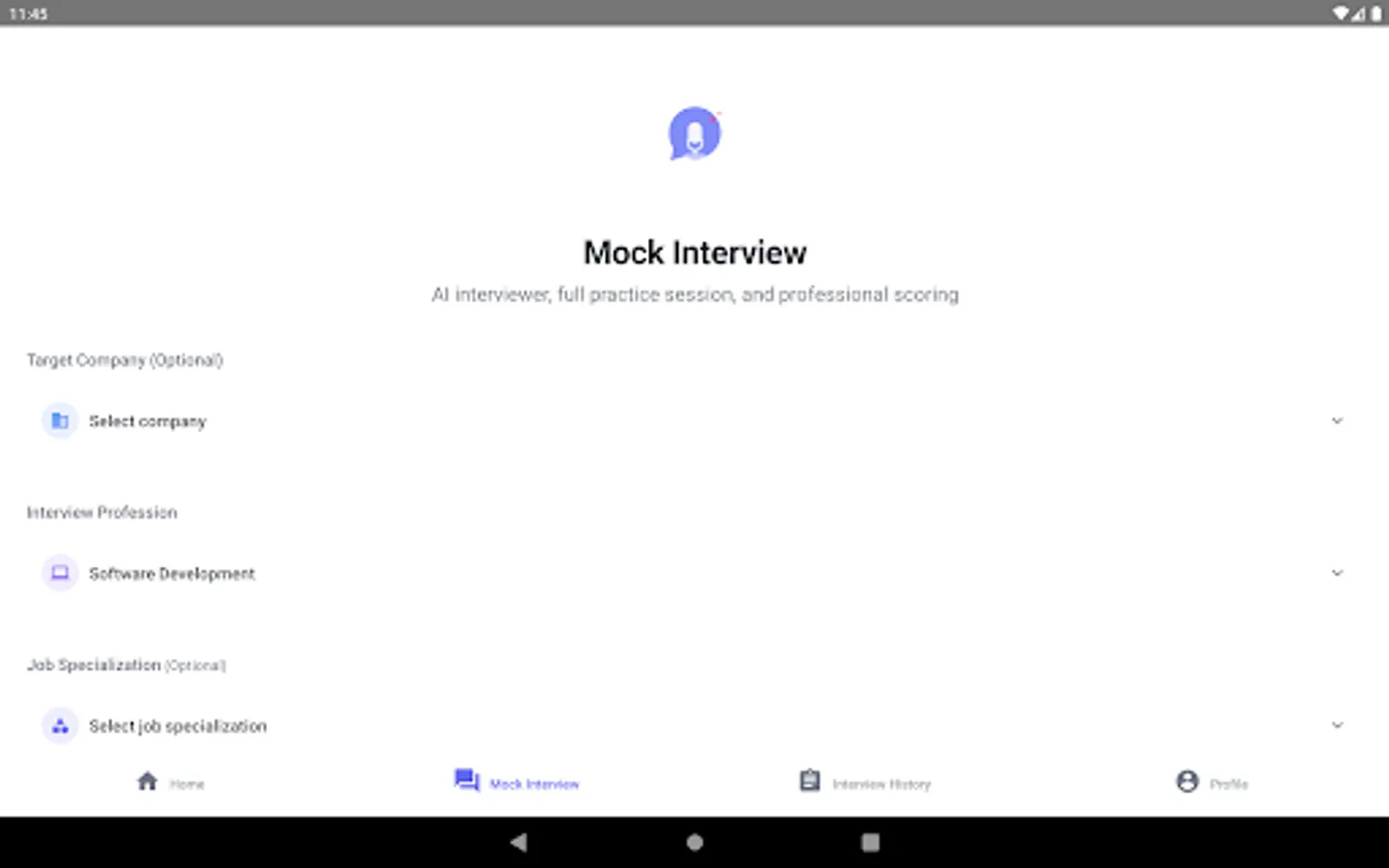Click the microphone logo above Mock Interview title
Image resolution: width=1389 pixels, height=868 pixels.
[694, 133]
